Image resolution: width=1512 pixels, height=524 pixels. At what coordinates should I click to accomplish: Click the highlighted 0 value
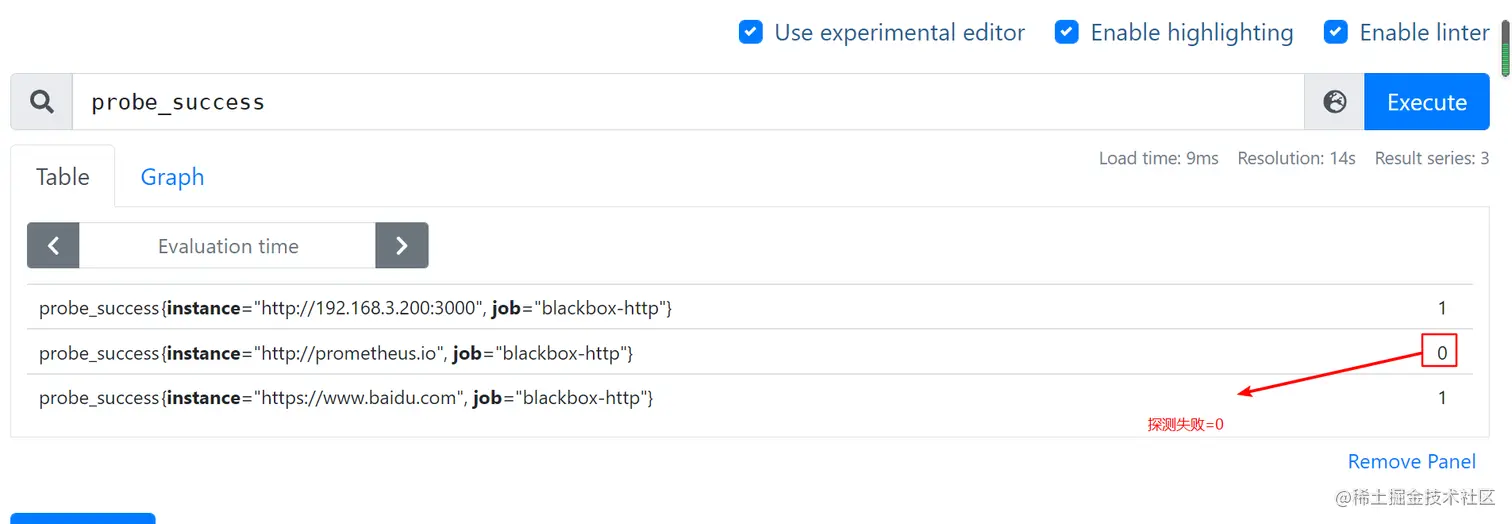pyautogui.click(x=1440, y=353)
